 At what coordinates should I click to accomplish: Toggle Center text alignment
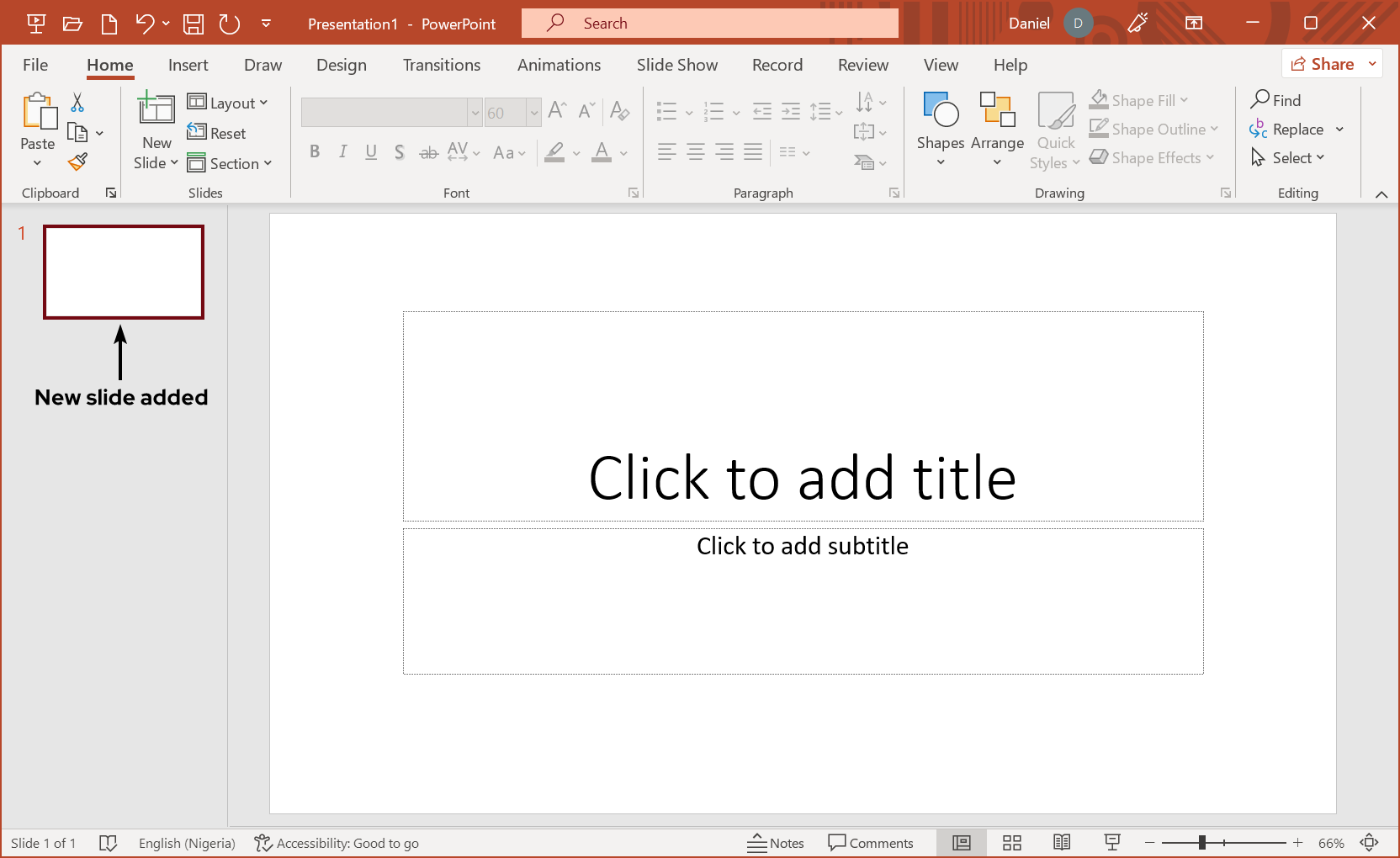tap(696, 152)
